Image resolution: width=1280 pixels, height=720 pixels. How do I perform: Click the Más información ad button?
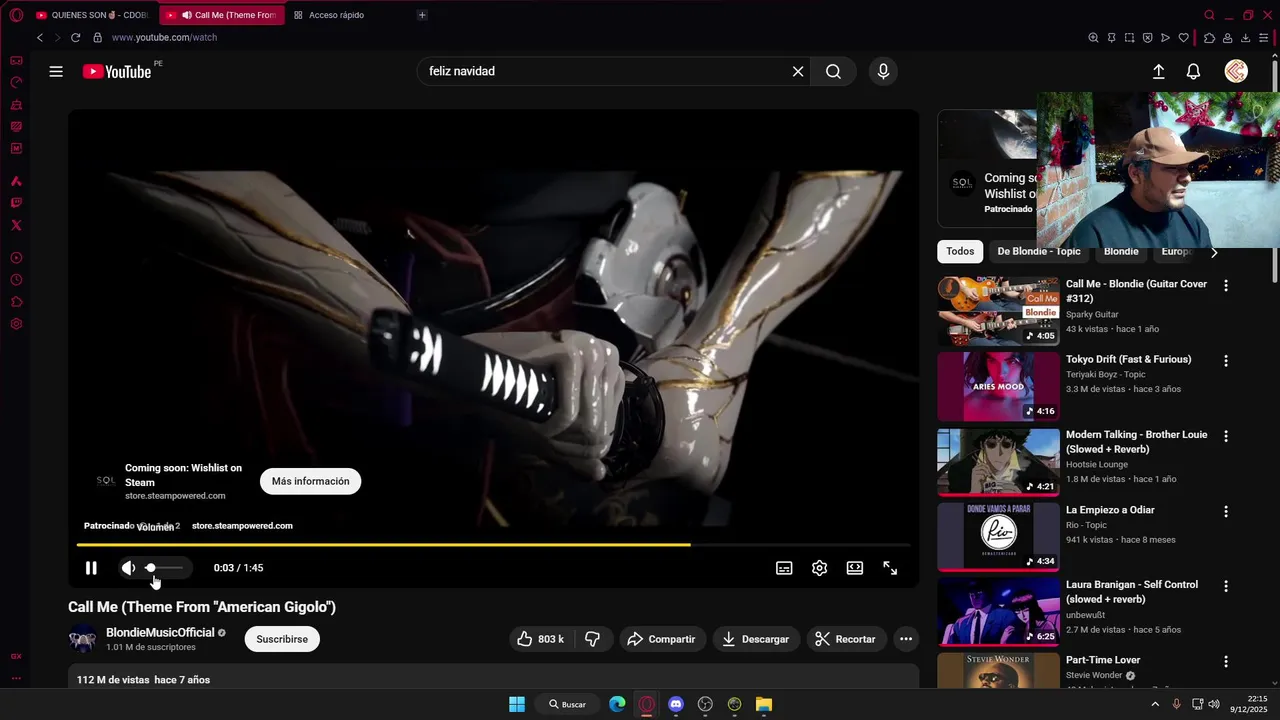pos(310,481)
